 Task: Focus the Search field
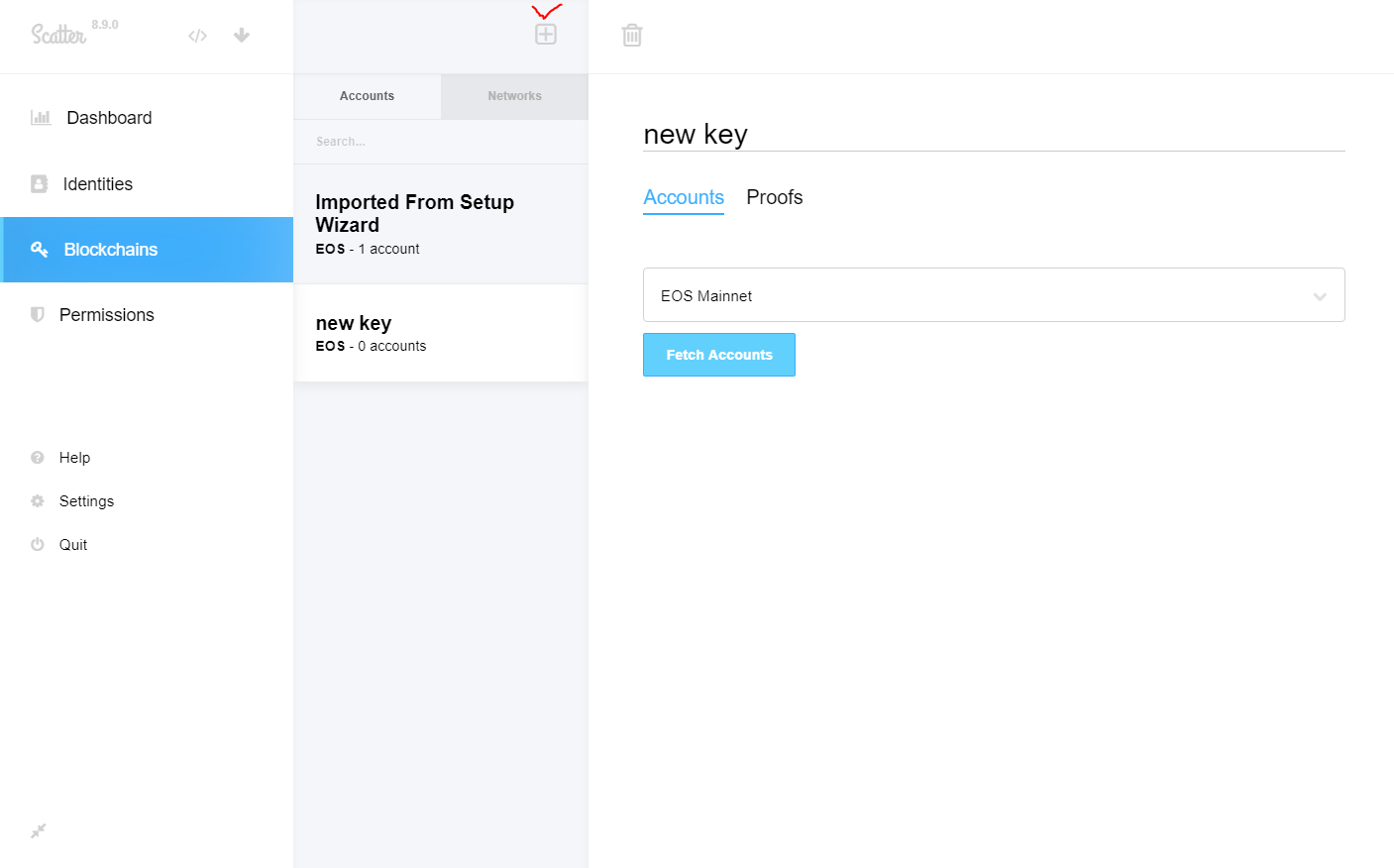tap(441, 142)
